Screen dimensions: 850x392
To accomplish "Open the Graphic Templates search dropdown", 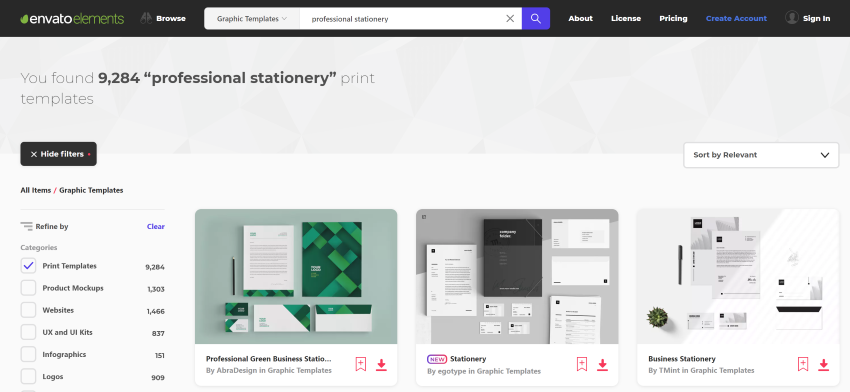I will point(252,18).
